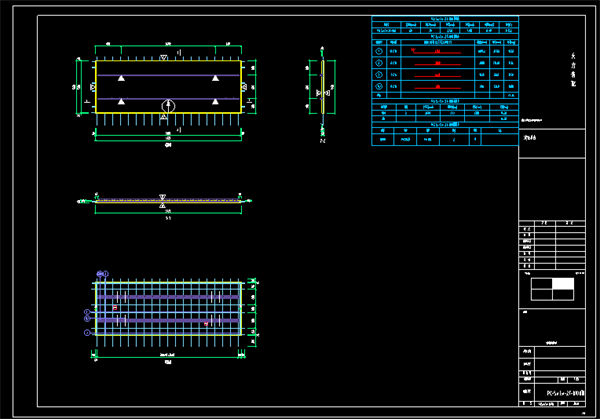Select the lower purple band in rebar layout
The height and width of the screenshot is (419, 600).
[x=168, y=320]
